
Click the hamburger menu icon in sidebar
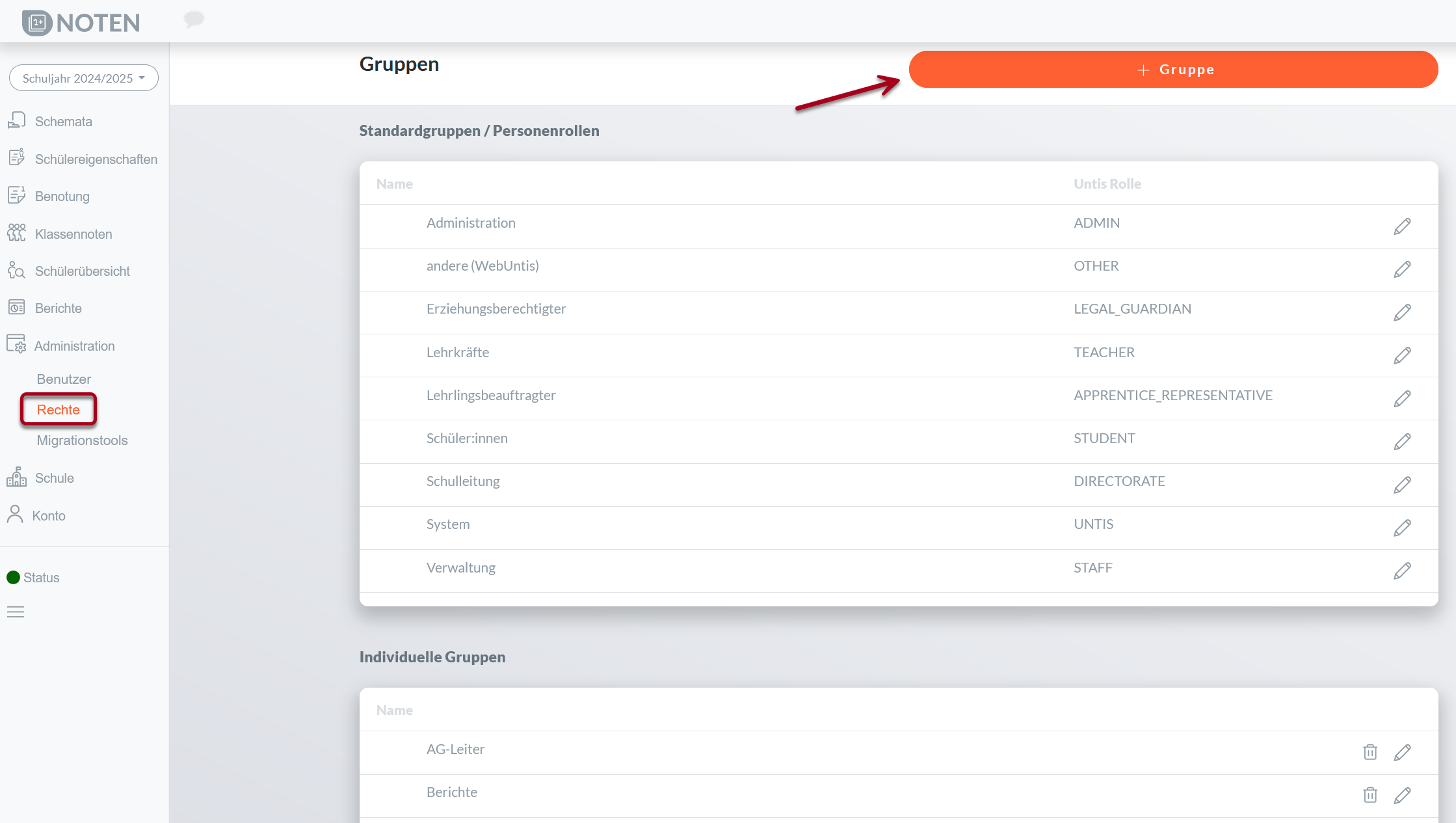pyautogui.click(x=16, y=612)
